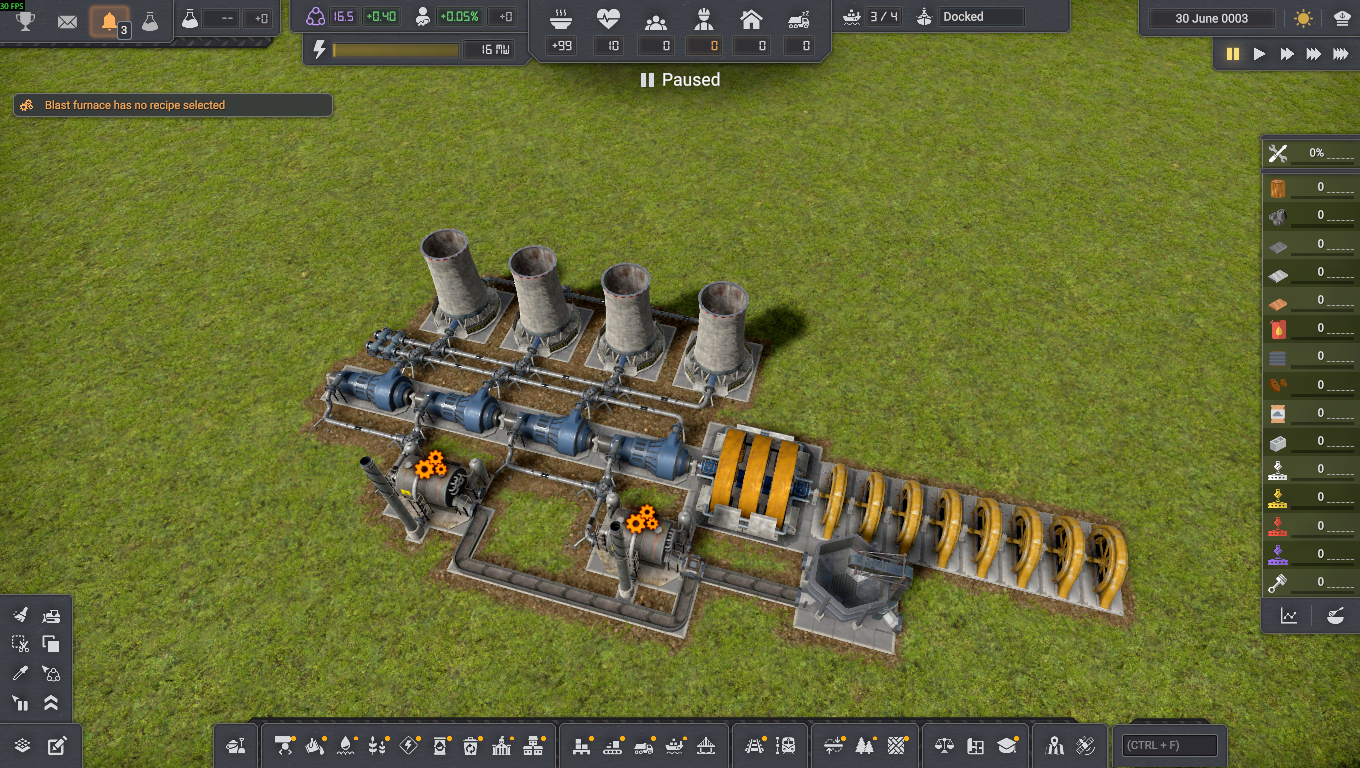Open the research flask icon
1360x768 pixels.
click(x=150, y=21)
